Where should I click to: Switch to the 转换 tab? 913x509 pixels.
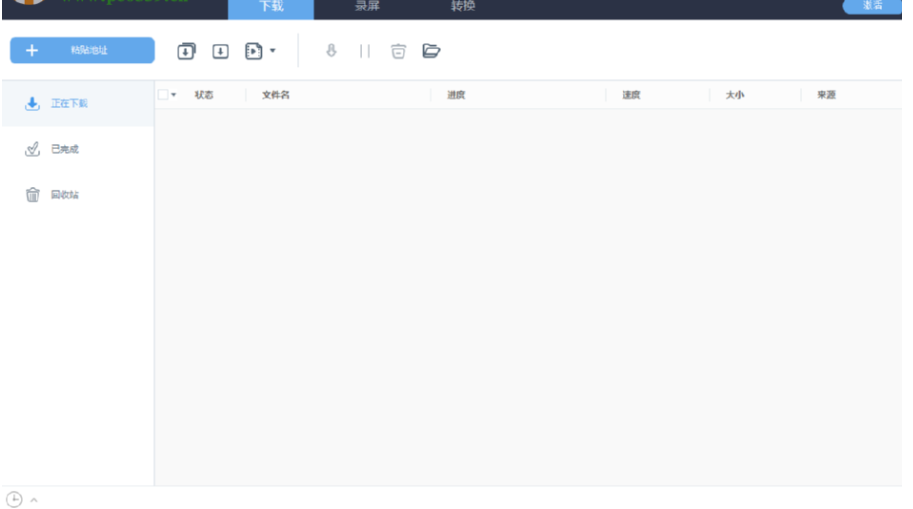pyautogui.click(x=462, y=7)
